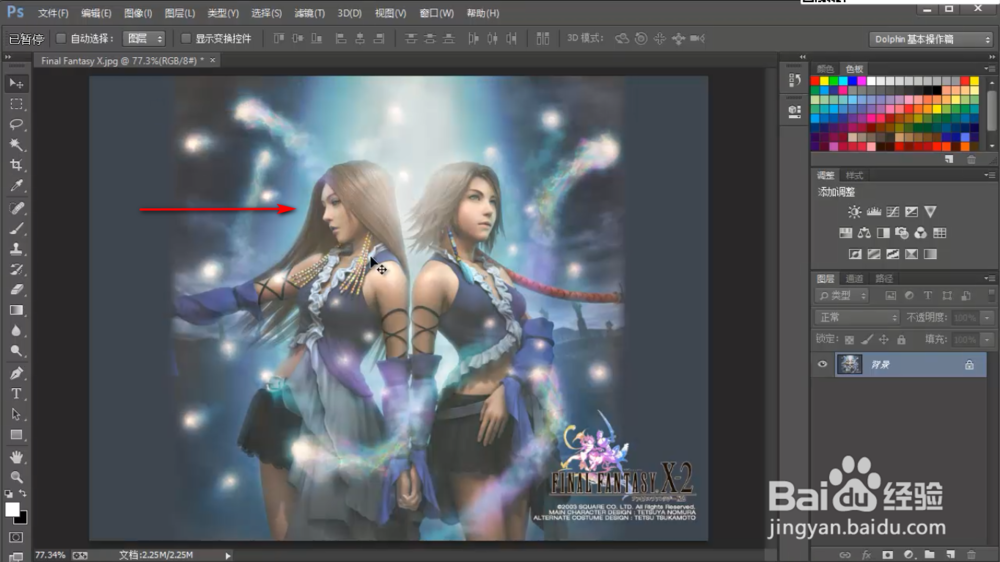Add a Levels adjustment
Image resolution: width=1000 pixels, height=562 pixels.
pos(874,212)
